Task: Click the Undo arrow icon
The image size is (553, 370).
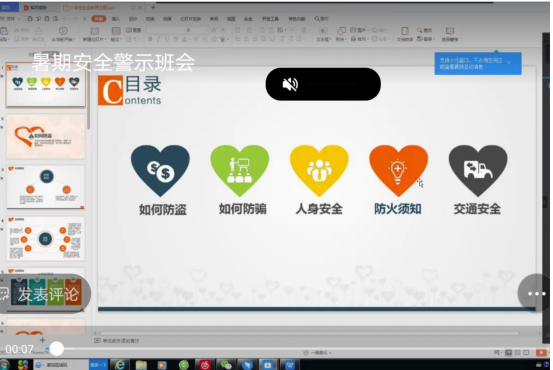Action: click(64, 19)
